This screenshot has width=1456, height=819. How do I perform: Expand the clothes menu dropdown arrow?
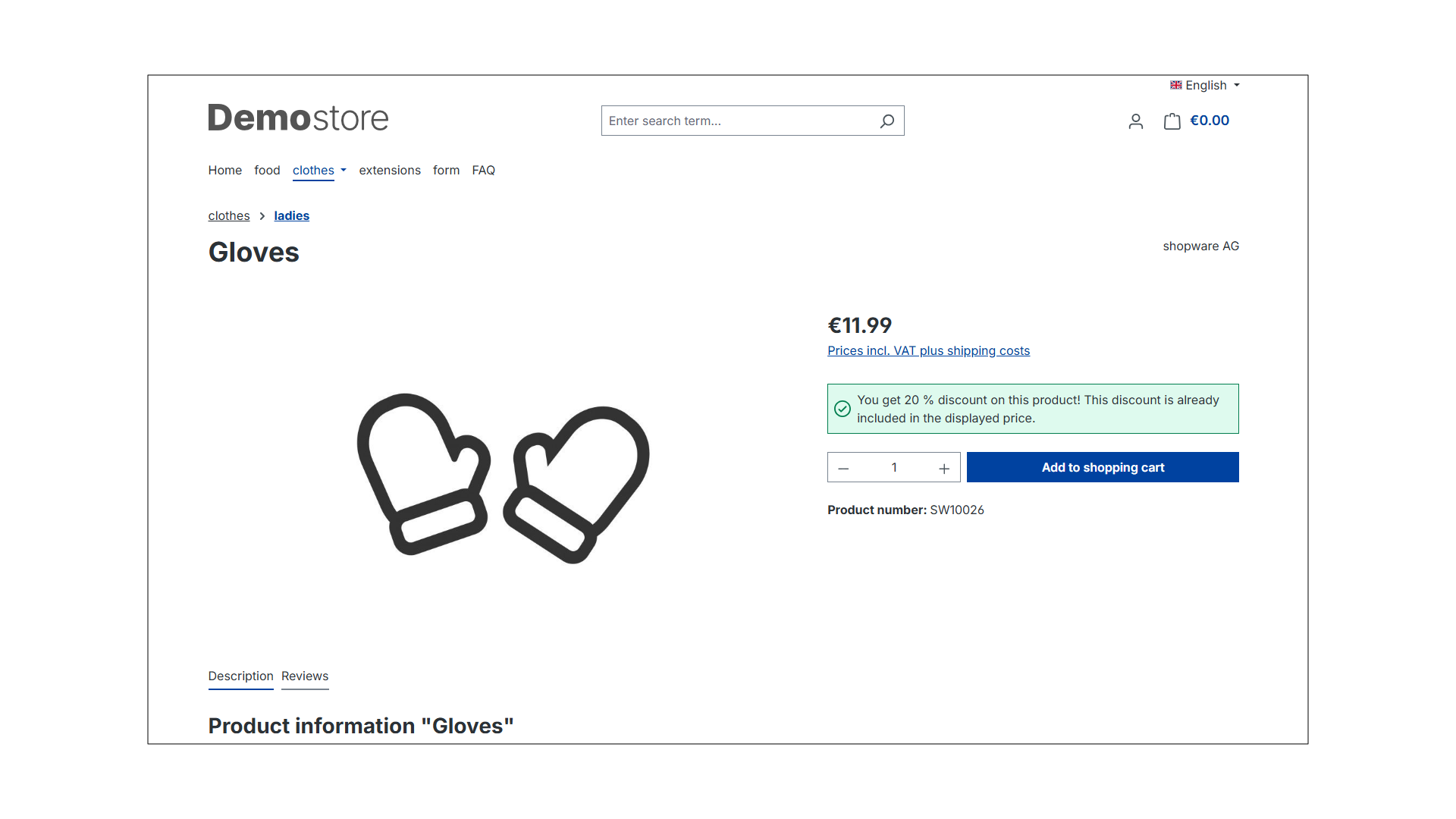(x=344, y=170)
